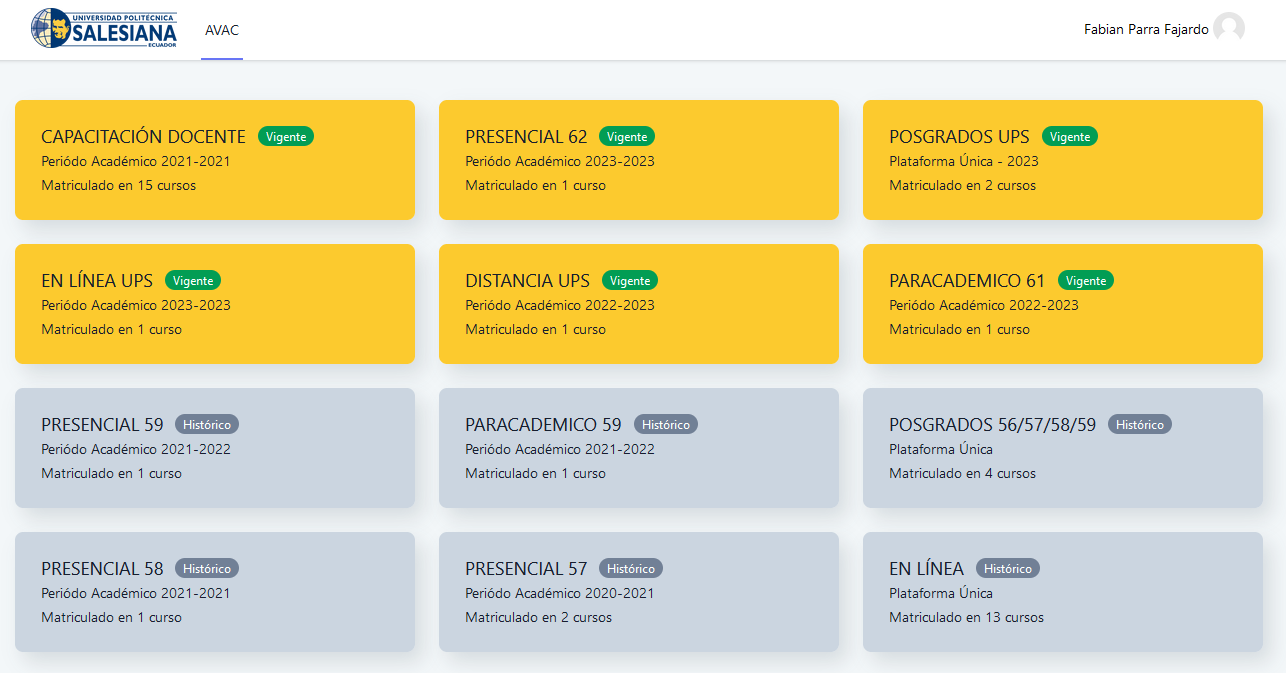This screenshot has height=673, width=1286.
Task: Click Histórico badge beside PARACADEMICO 59
Action: coord(666,425)
